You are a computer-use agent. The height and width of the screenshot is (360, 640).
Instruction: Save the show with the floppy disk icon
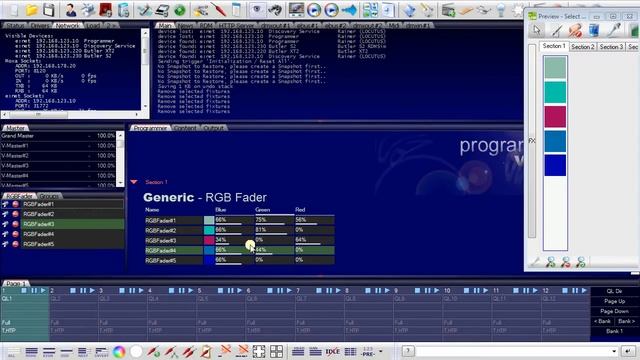pos(49,10)
